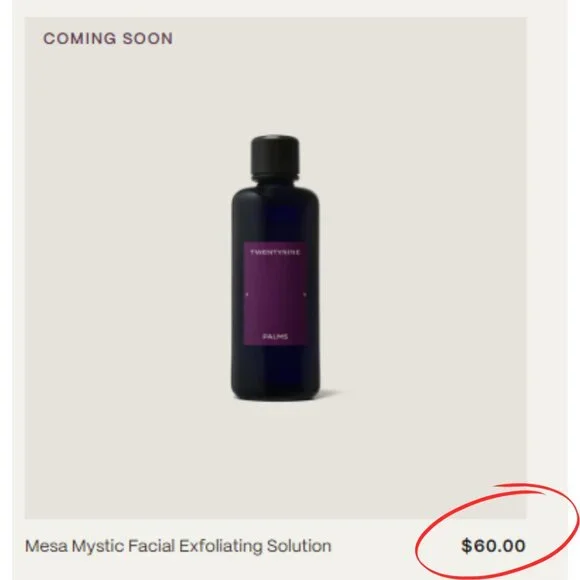Click the right dot marker on label
Image resolution: width=580 pixels, height=580 pixels.
point(304,294)
